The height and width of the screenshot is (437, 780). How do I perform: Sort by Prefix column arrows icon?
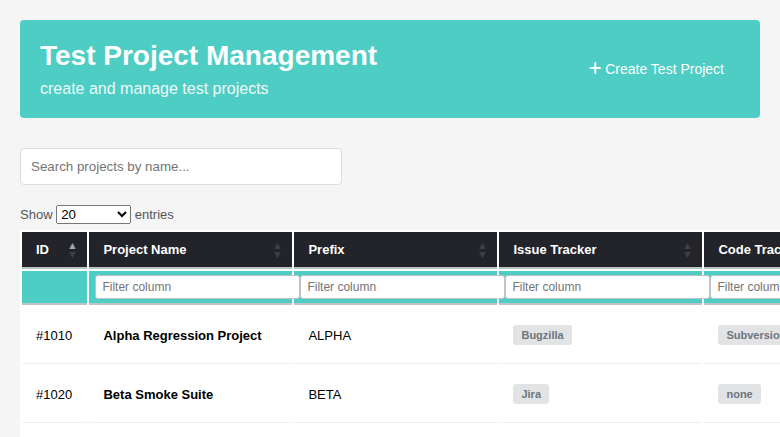pos(482,250)
